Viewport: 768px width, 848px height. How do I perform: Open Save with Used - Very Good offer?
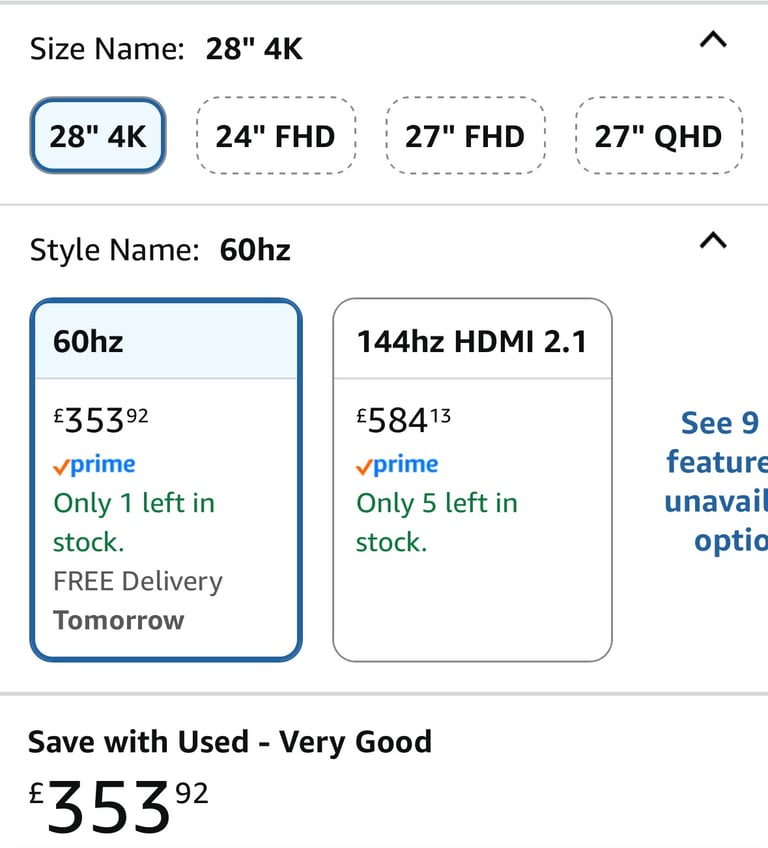(230, 741)
